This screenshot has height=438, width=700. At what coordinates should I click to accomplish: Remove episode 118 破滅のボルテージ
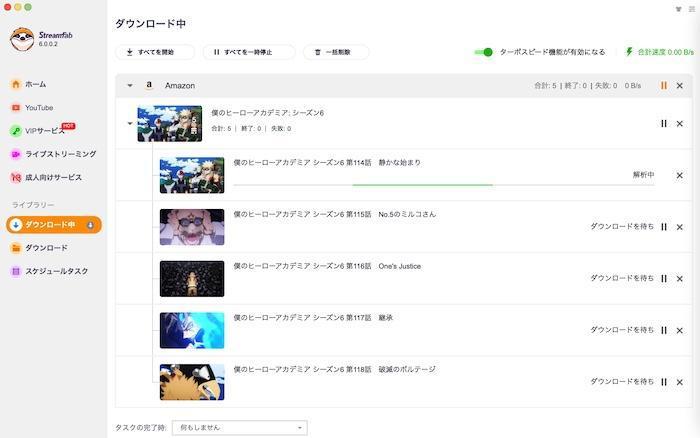[x=679, y=382]
